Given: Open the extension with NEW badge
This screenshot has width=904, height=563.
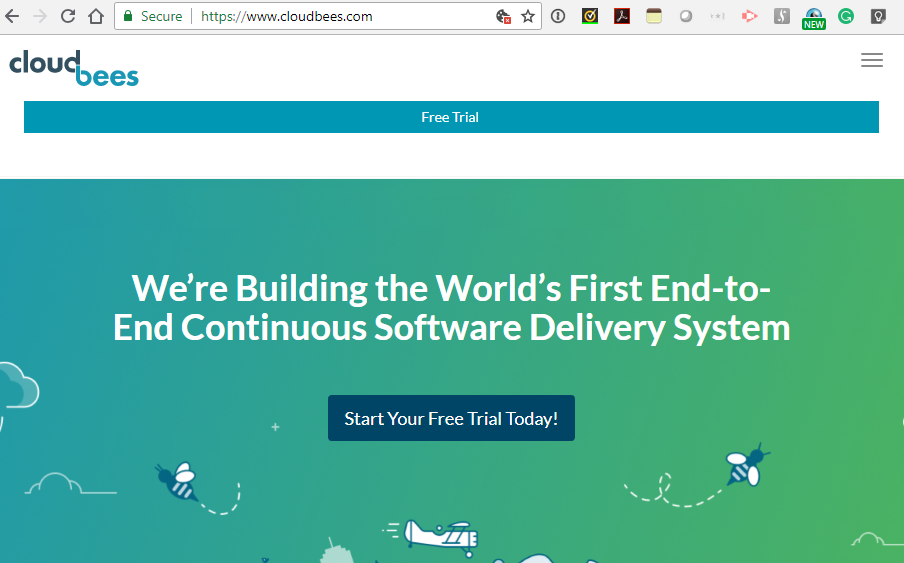Looking at the screenshot, I should coord(813,18).
